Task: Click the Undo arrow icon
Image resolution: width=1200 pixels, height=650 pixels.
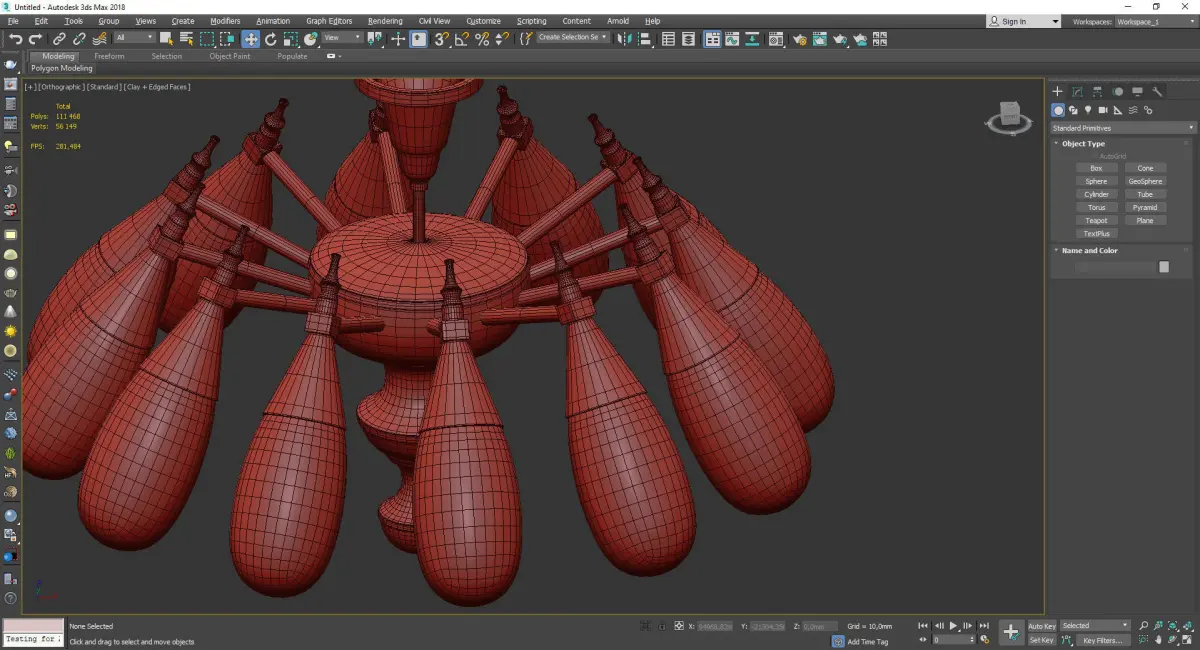Action: click(15, 39)
